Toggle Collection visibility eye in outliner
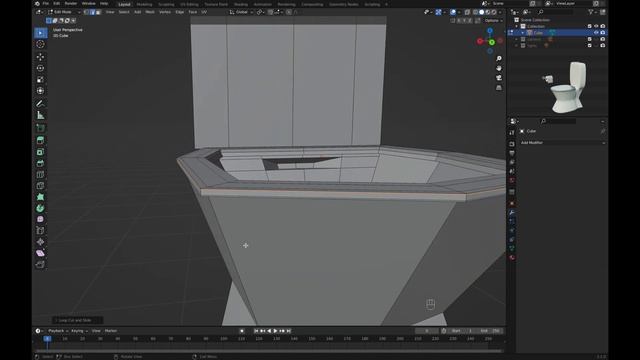Viewport: 640px width, 360px height. 596,26
